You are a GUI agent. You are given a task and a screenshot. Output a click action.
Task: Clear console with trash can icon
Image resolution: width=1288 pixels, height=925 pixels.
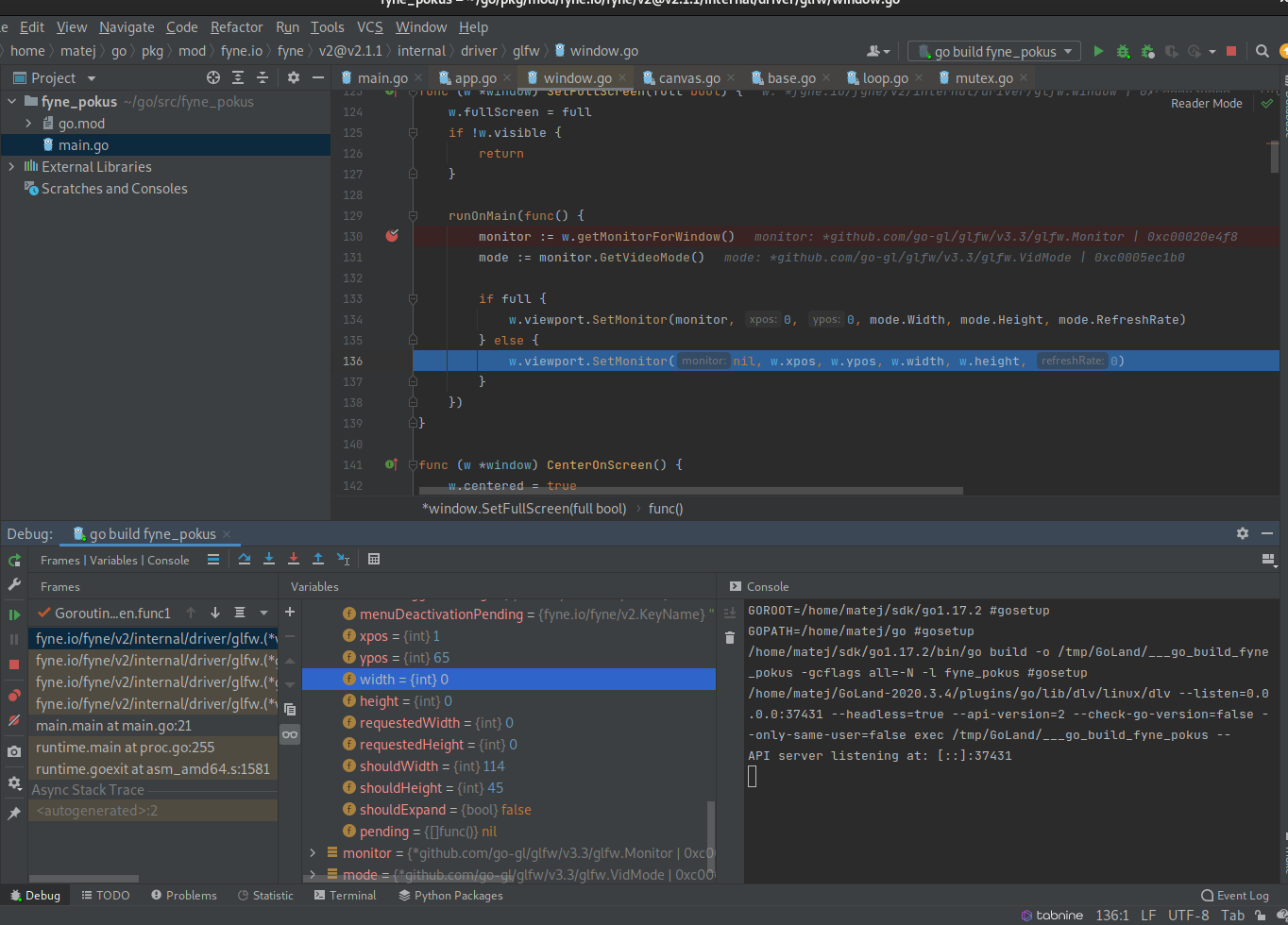730,638
